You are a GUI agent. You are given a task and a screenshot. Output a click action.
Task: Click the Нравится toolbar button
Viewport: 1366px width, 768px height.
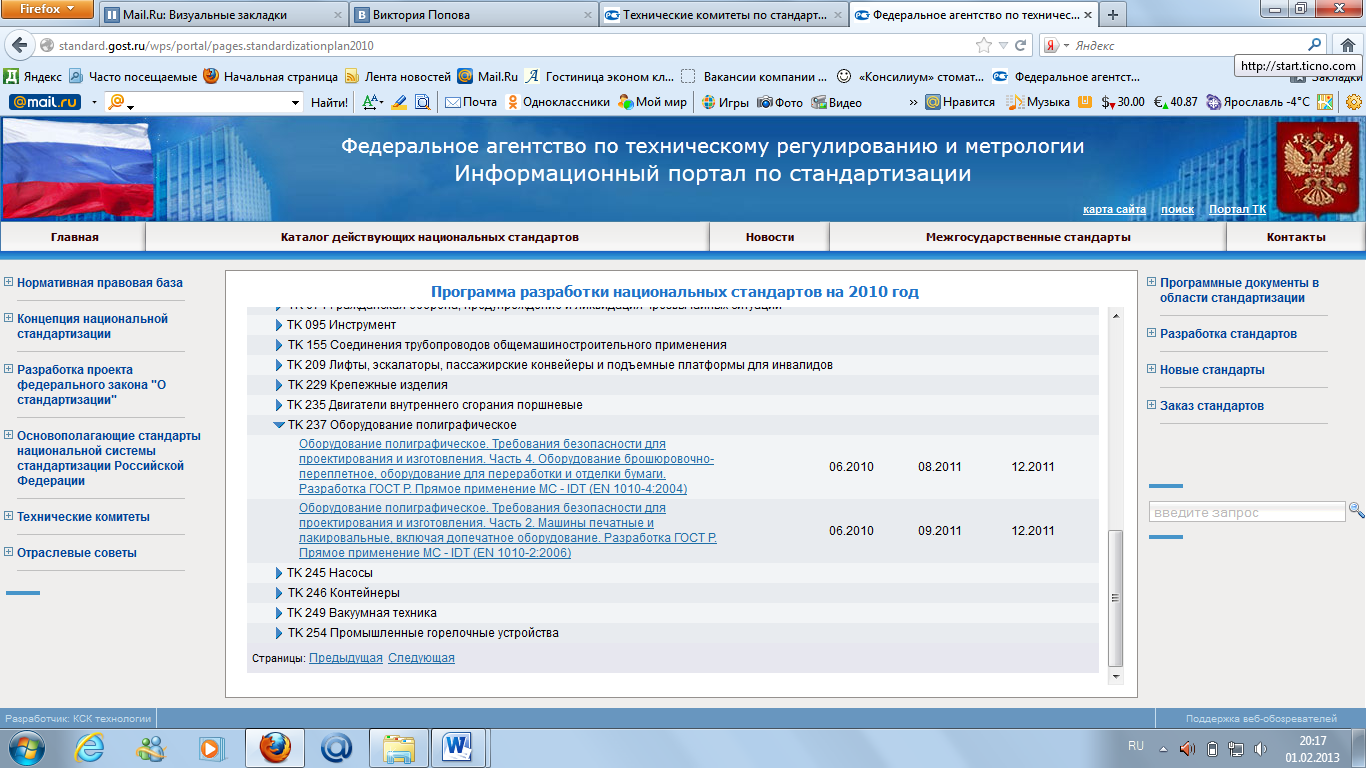point(960,102)
